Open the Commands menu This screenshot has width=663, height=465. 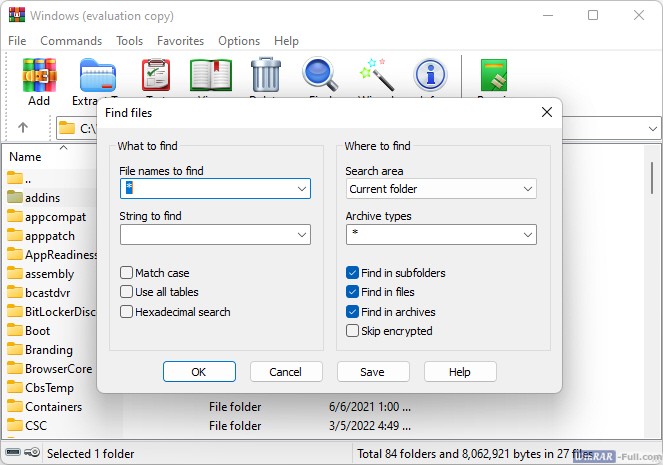71,41
